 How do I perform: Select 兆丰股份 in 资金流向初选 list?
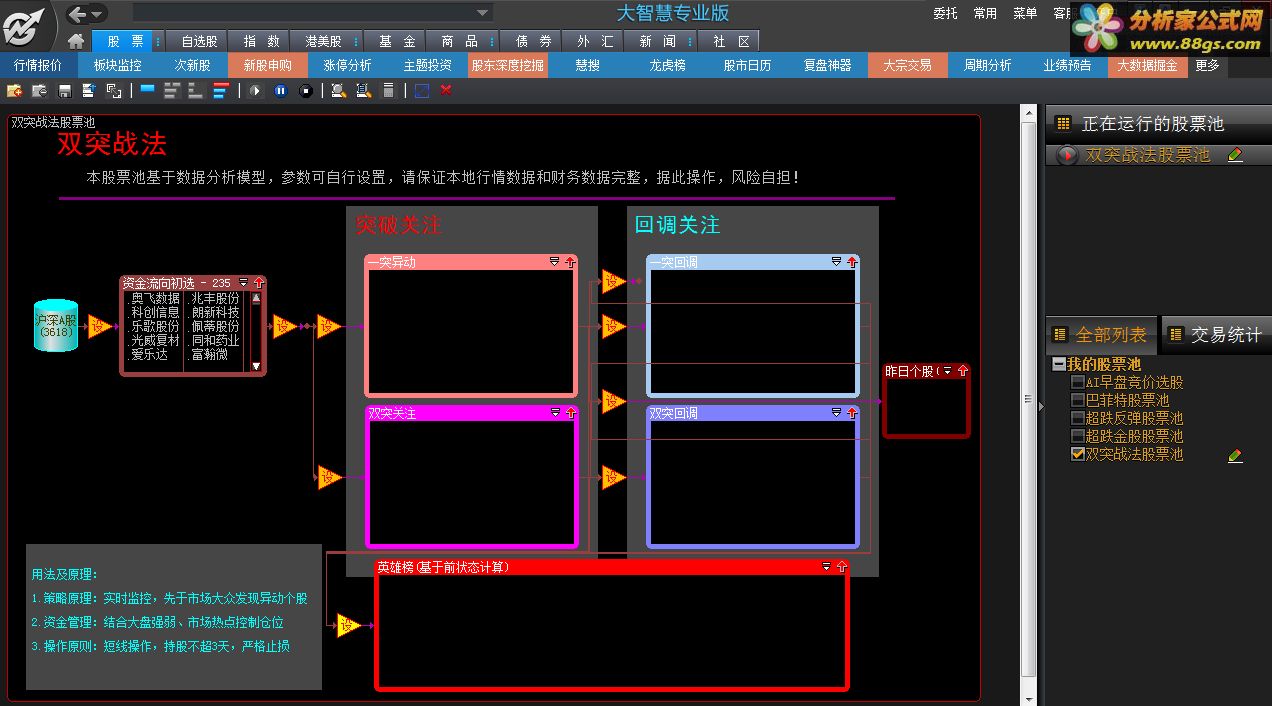point(216,298)
